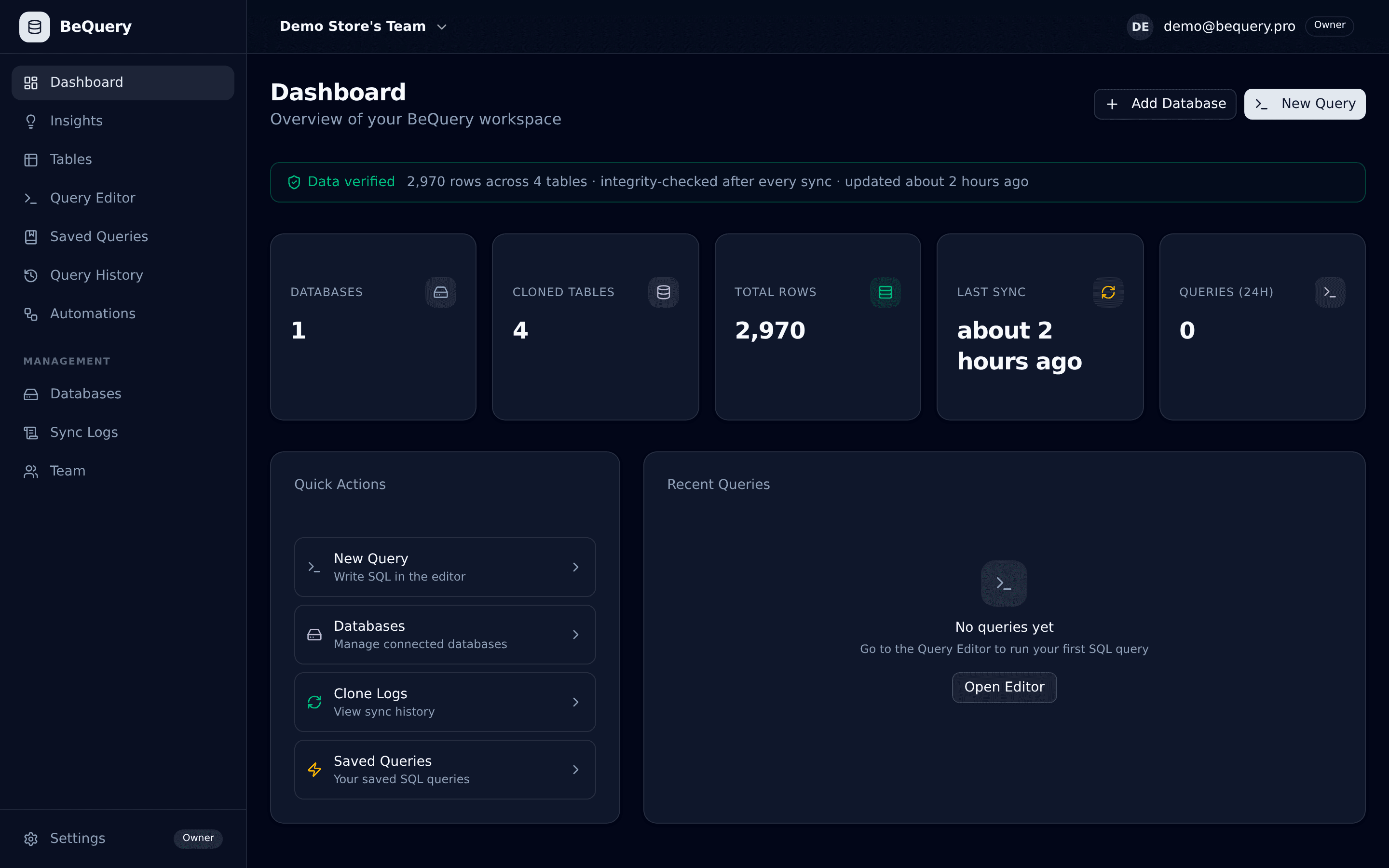The width and height of the screenshot is (1389, 868).
Task: Open Automations from the sidebar
Action: point(123,314)
